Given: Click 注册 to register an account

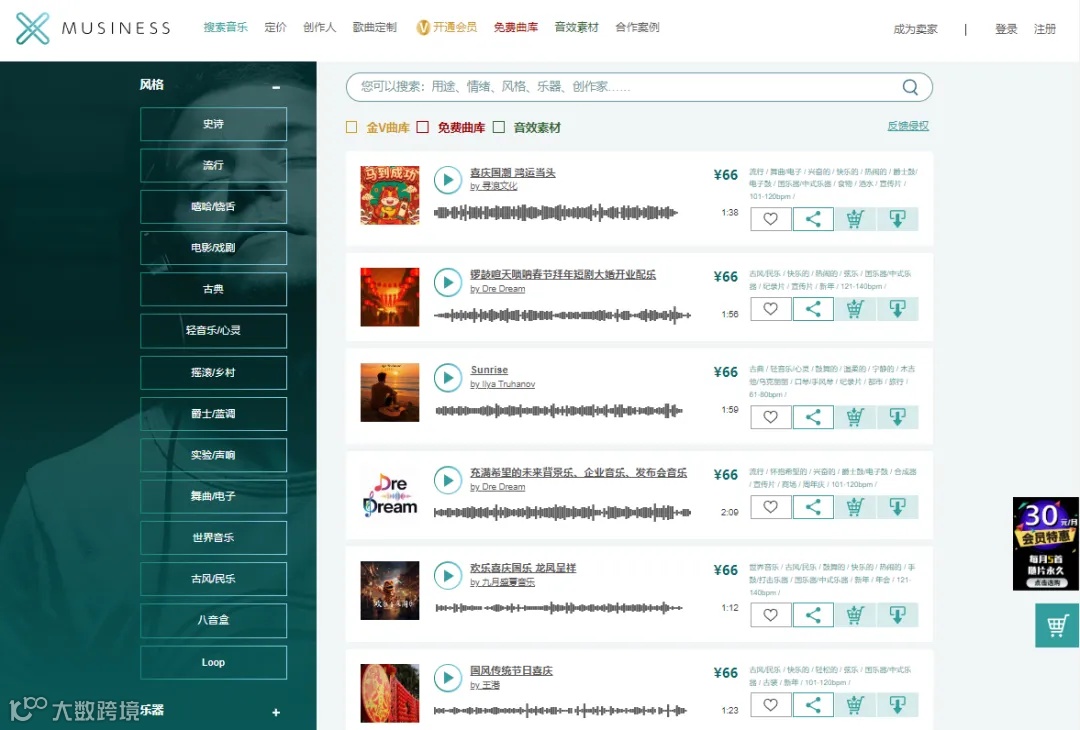Looking at the screenshot, I should [x=1045, y=29].
